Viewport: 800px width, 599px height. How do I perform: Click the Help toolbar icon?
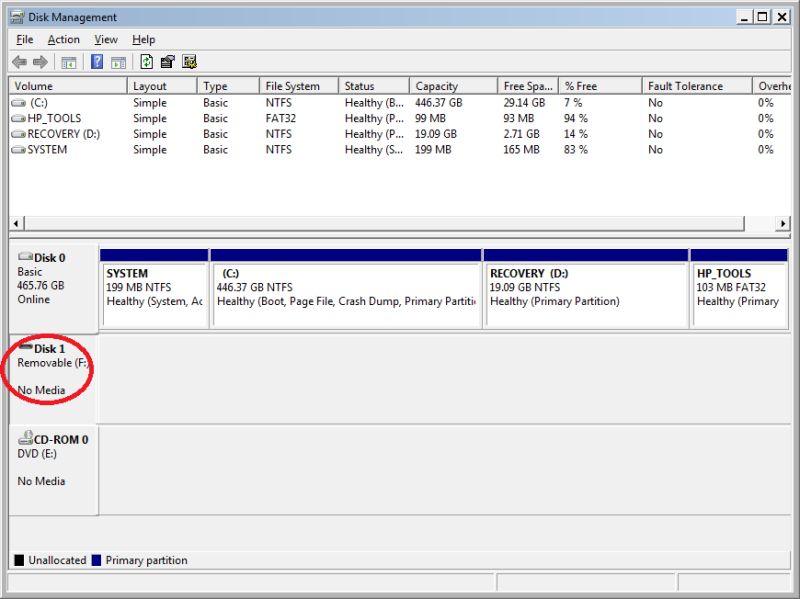pyautogui.click(x=97, y=61)
